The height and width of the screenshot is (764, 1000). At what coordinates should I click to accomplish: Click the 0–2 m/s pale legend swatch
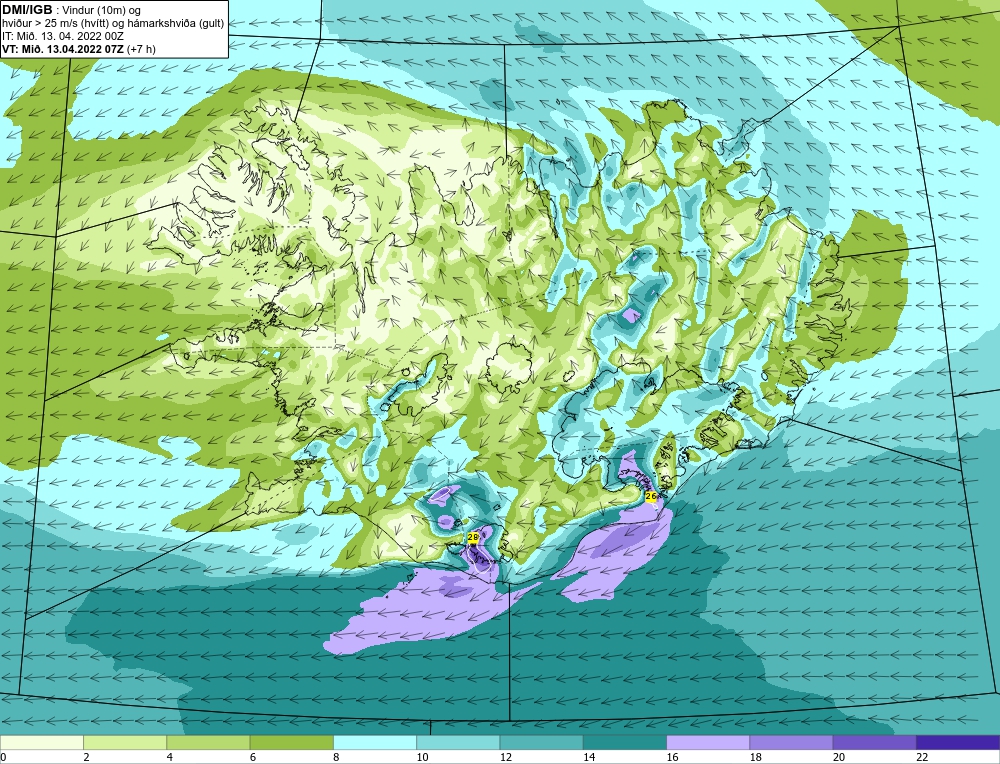pyautogui.click(x=41, y=742)
